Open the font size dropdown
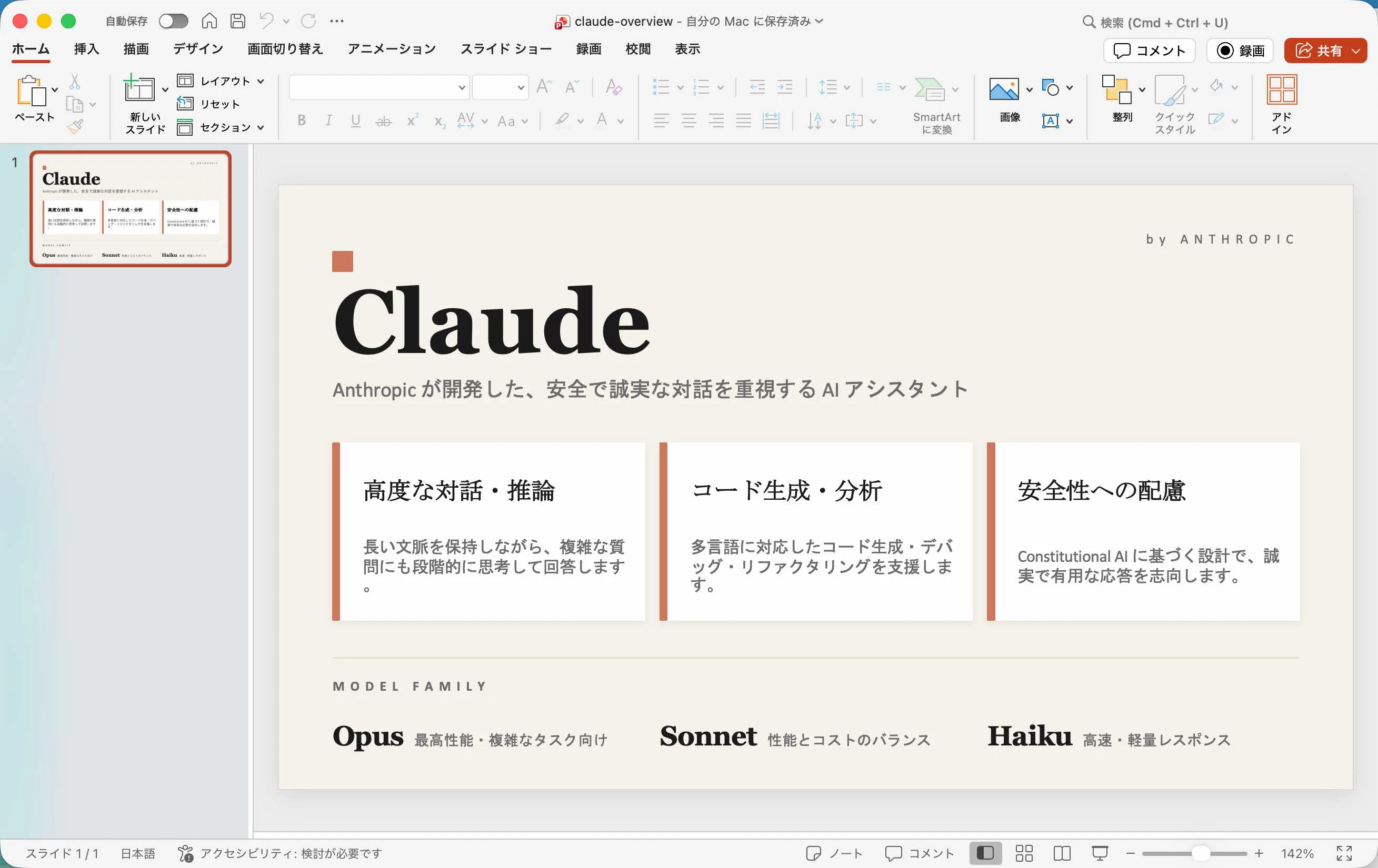The width and height of the screenshot is (1378, 868). 521,87
